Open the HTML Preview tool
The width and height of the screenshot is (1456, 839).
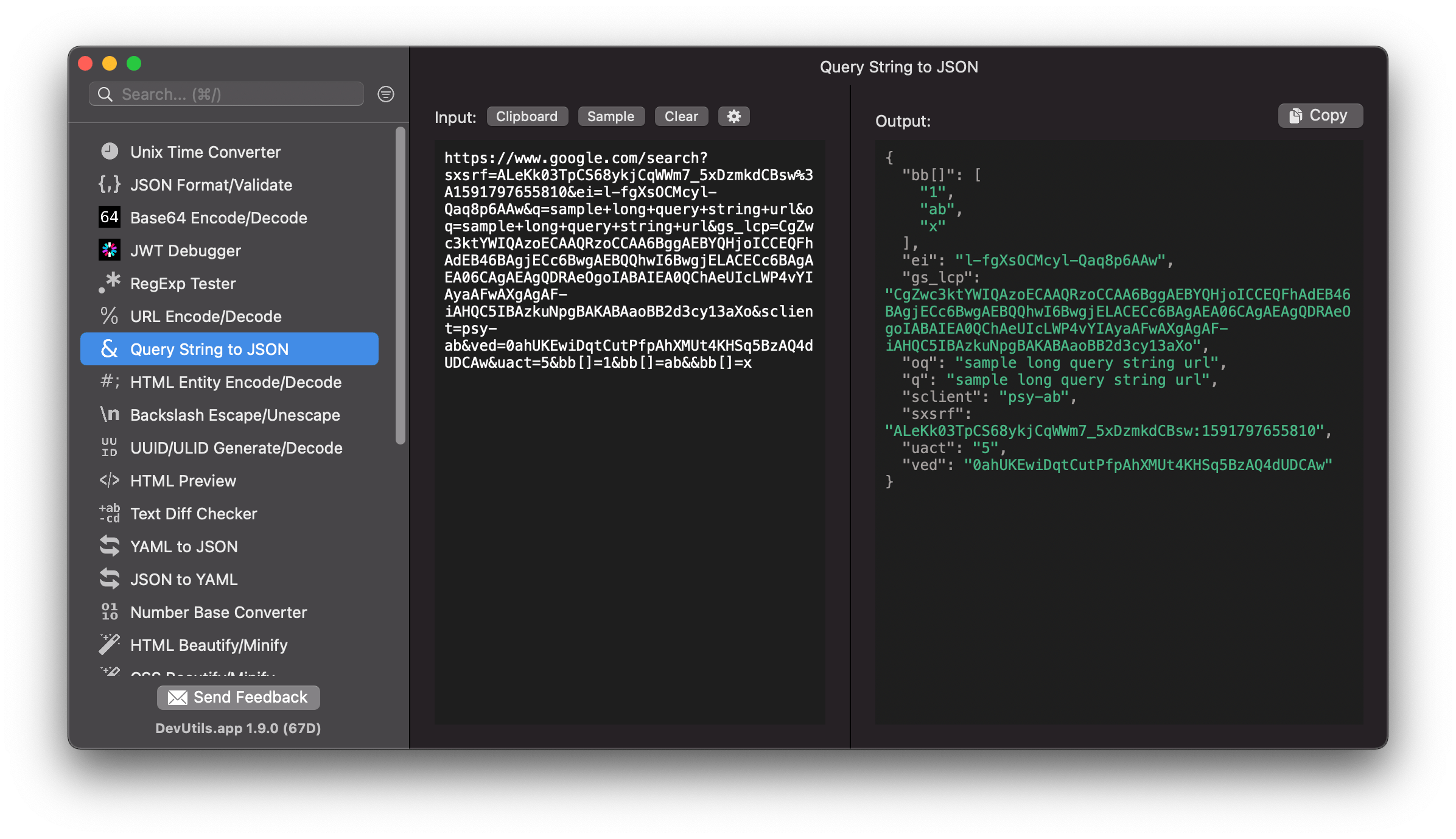[x=183, y=481]
